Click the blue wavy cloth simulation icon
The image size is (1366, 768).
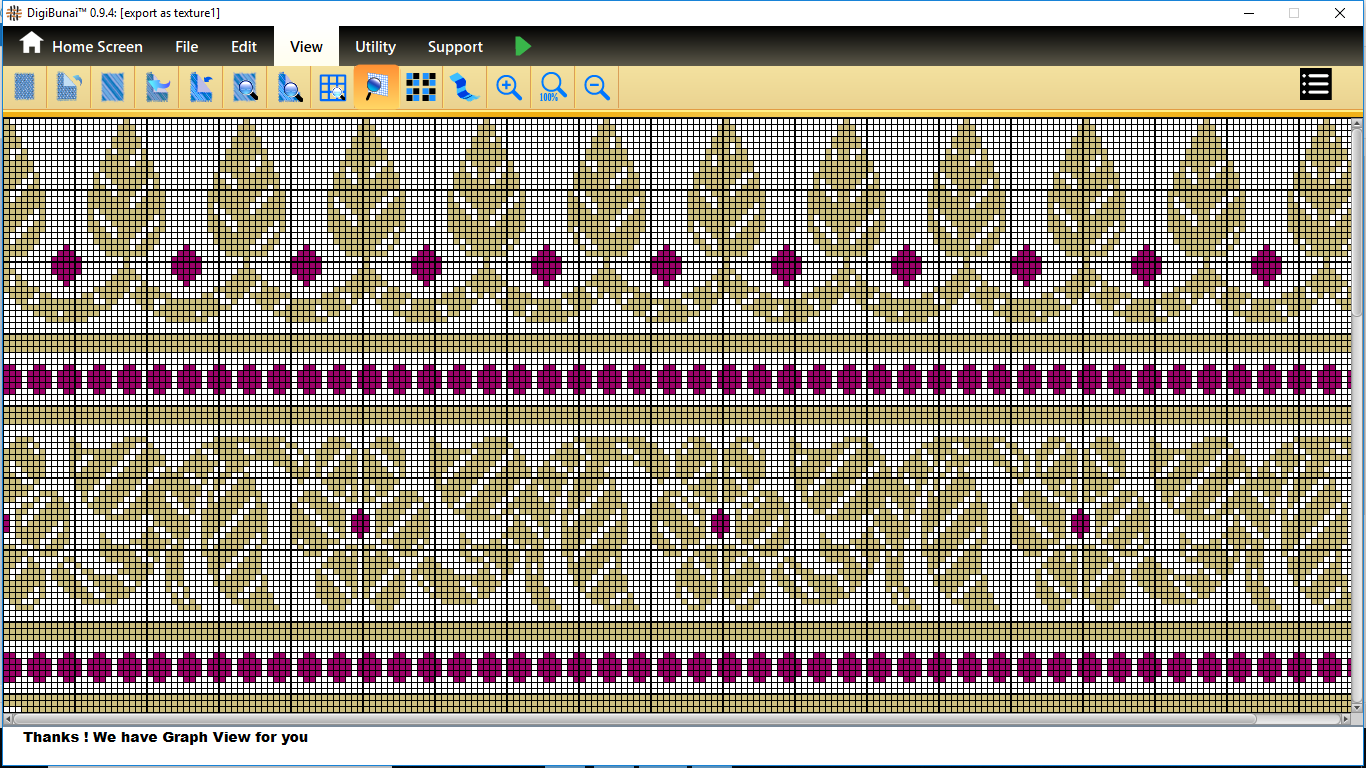click(x=464, y=88)
